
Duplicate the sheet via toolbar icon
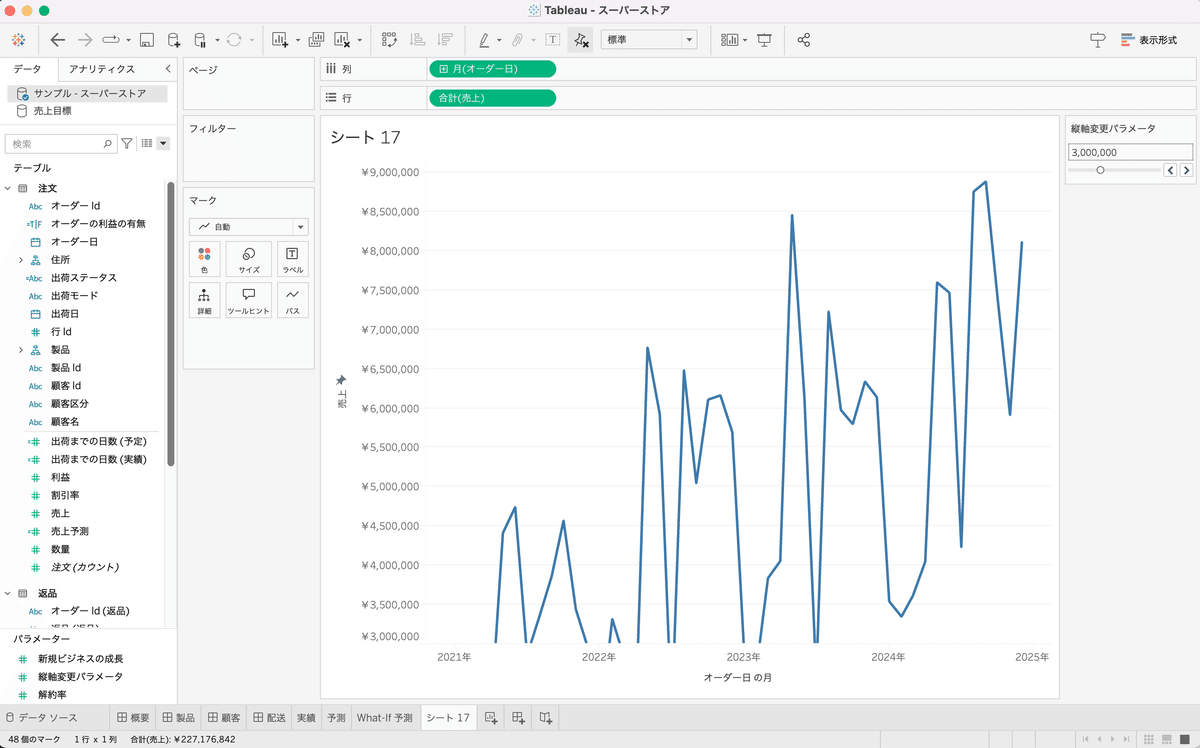tap(317, 40)
